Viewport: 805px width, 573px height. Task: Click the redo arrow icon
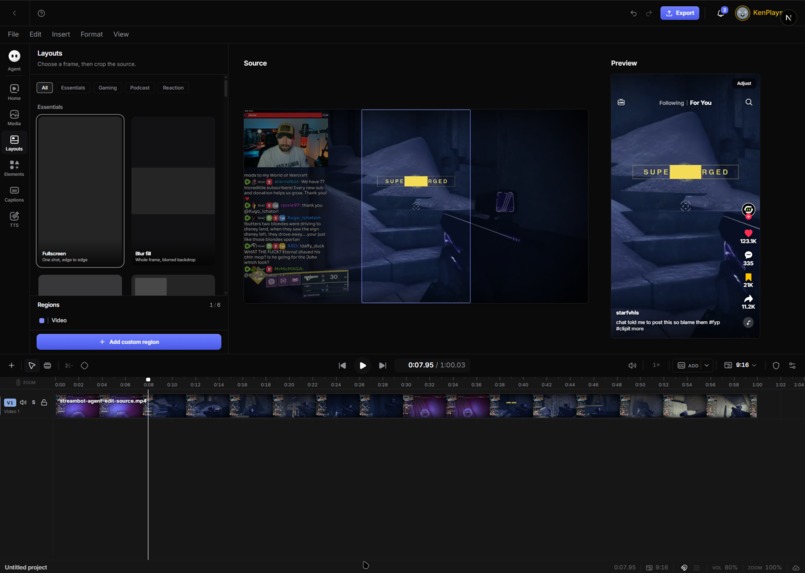[x=648, y=13]
